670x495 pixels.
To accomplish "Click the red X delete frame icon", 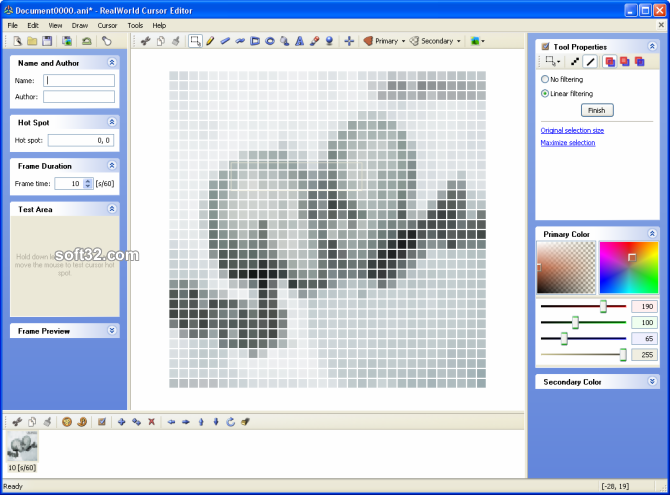I will [x=151, y=422].
